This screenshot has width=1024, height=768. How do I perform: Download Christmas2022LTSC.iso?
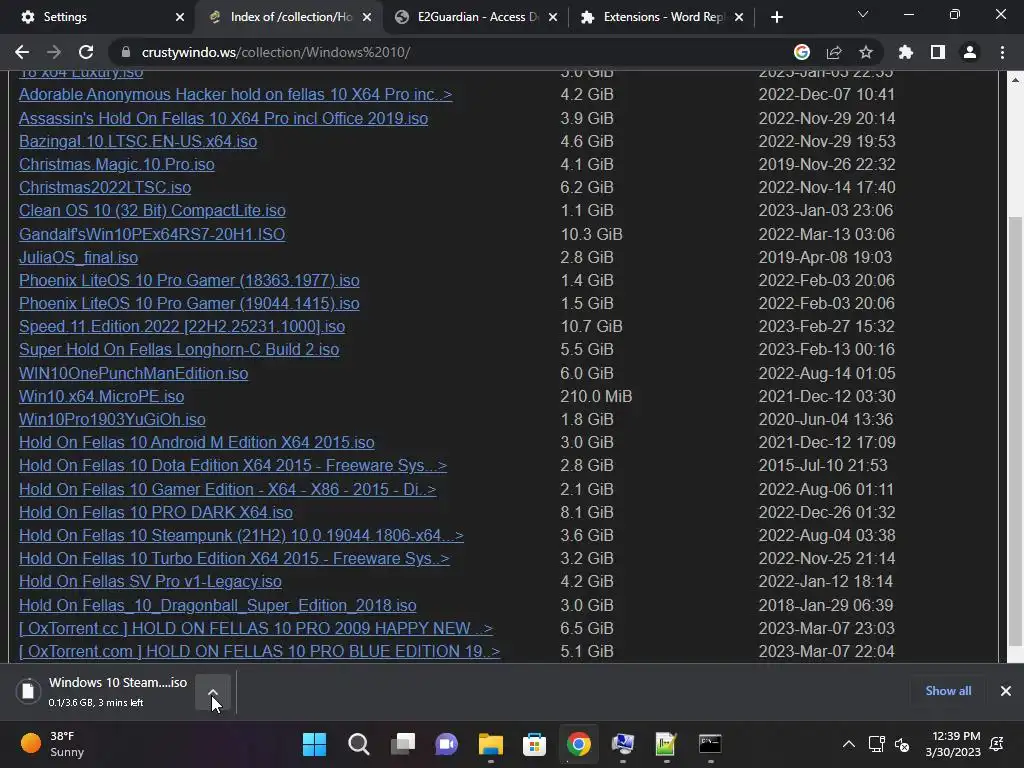105,187
